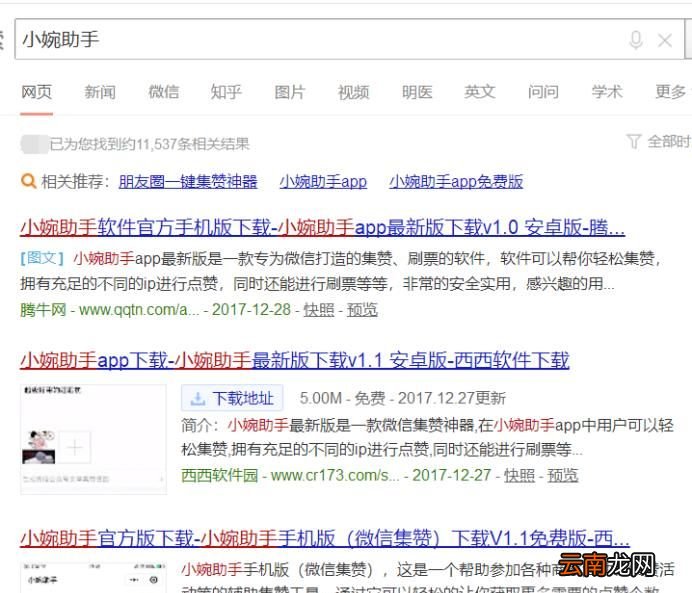This screenshot has height=593, width=692.
Task: Select the 学术 tab
Action: [607, 92]
